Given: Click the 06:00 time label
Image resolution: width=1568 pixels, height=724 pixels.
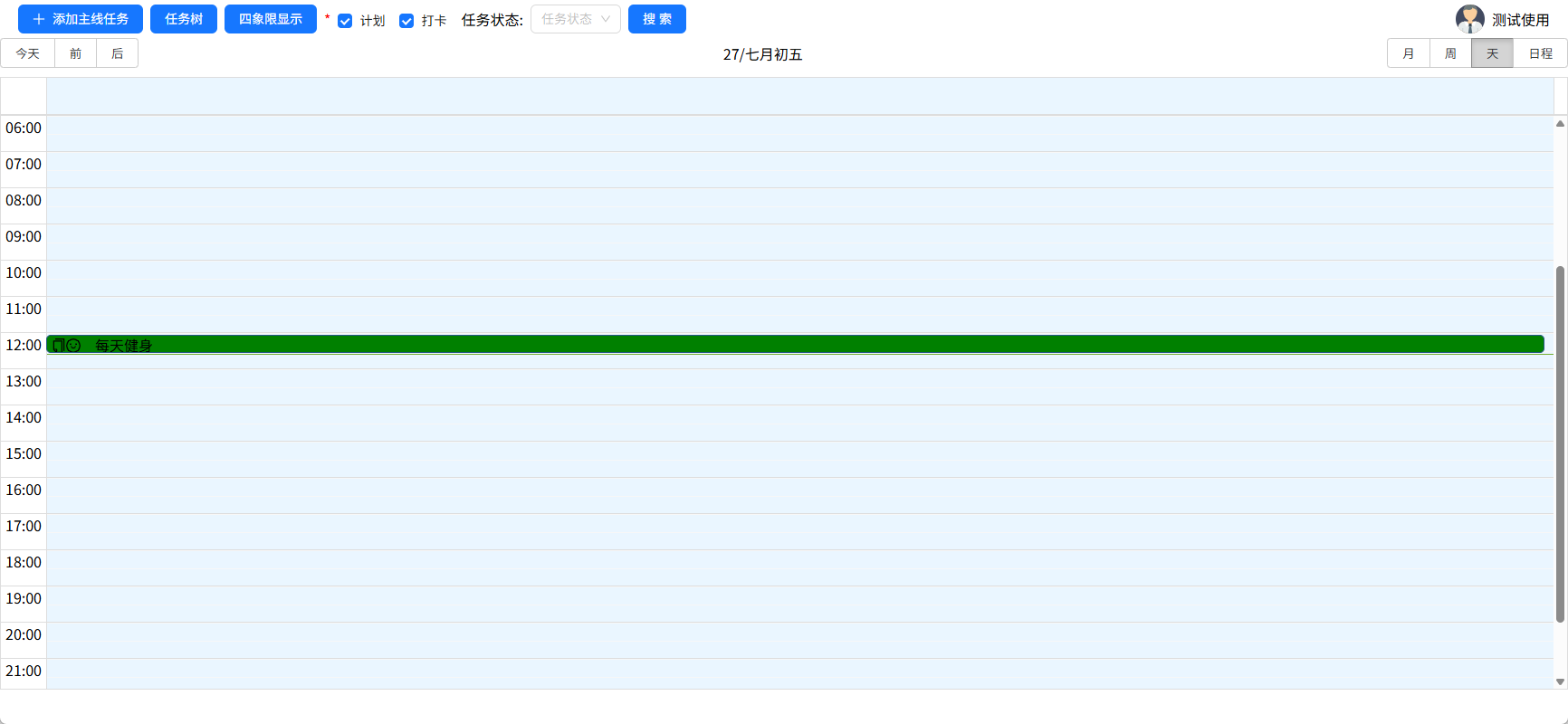Looking at the screenshot, I should [24, 129].
